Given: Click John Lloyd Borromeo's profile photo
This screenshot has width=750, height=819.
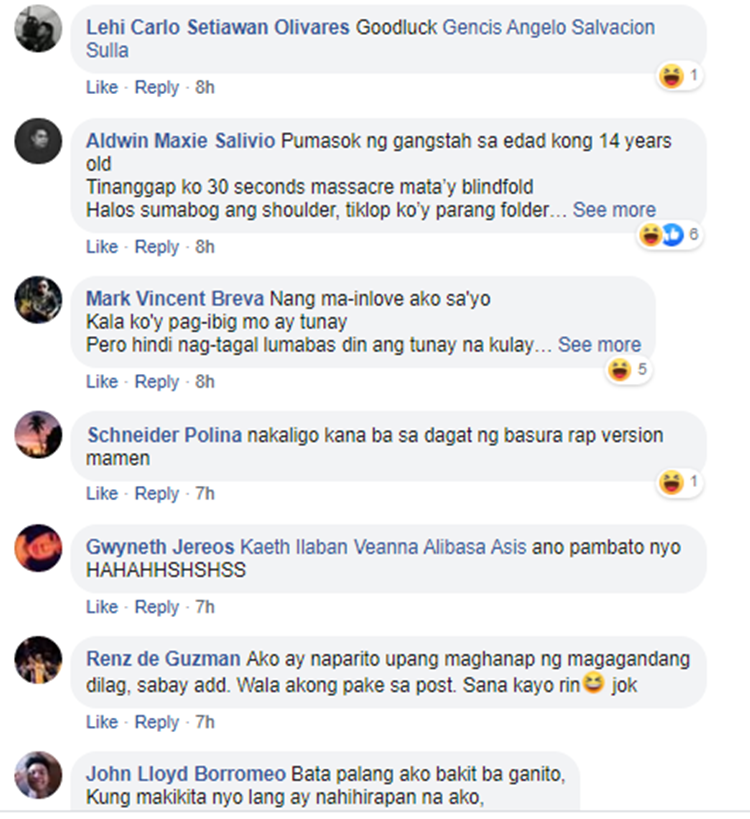Looking at the screenshot, I should [x=38, y=775].
